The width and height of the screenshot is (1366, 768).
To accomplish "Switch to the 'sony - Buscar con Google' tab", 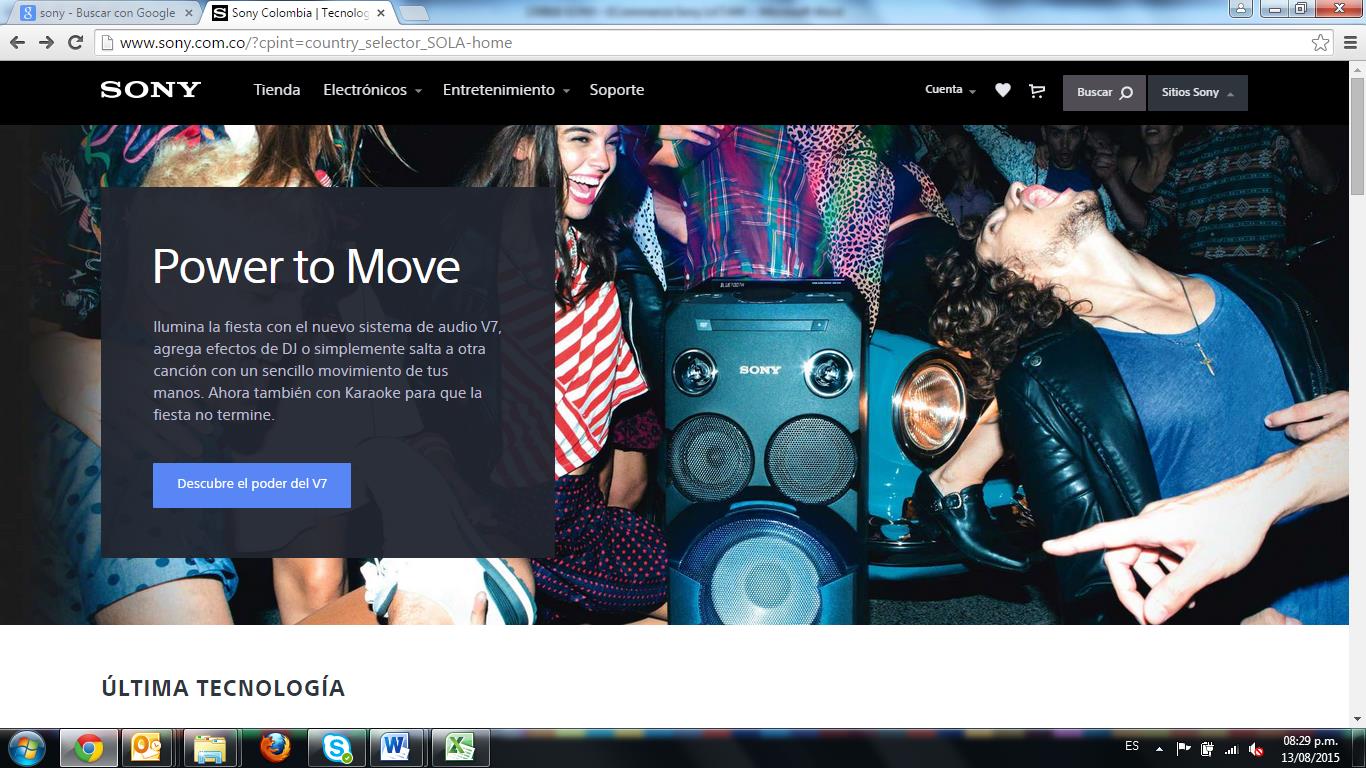I will [105, 13].
